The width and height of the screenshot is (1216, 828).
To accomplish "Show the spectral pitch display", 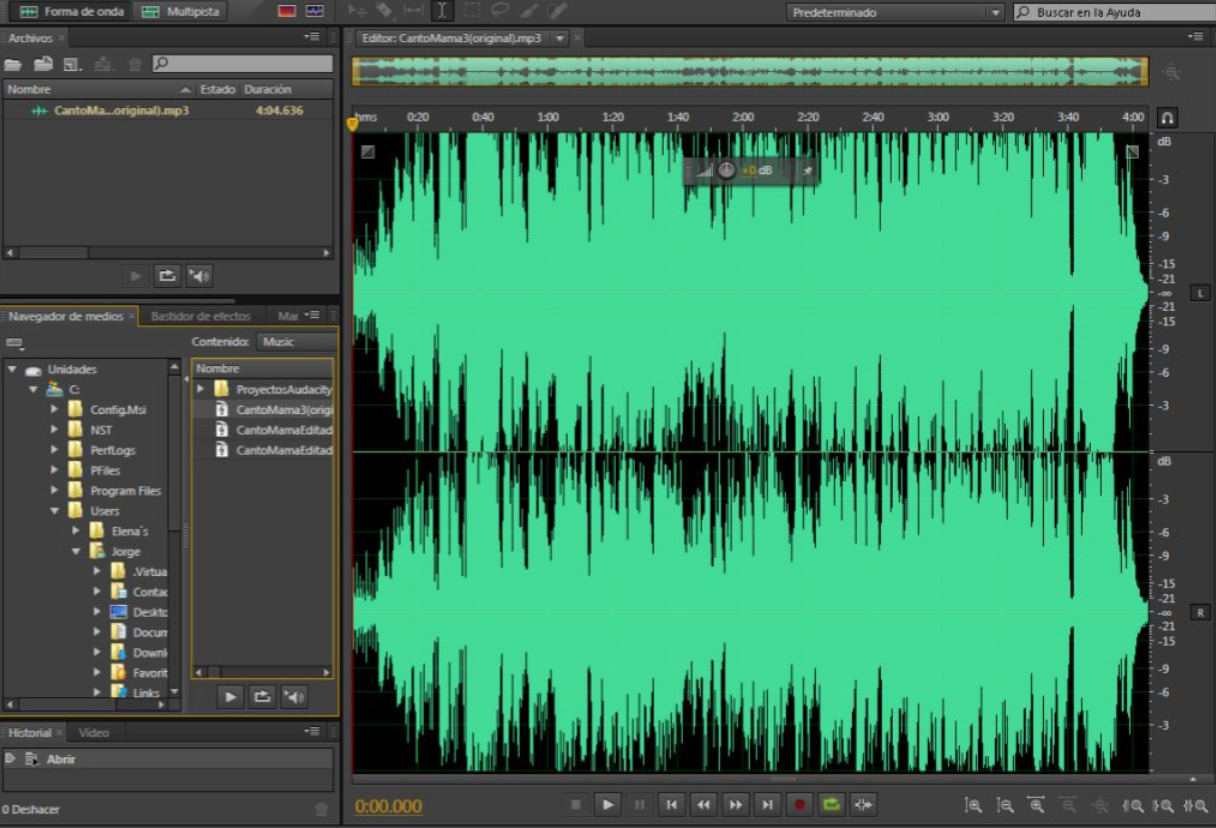I will tap(315, 11).
